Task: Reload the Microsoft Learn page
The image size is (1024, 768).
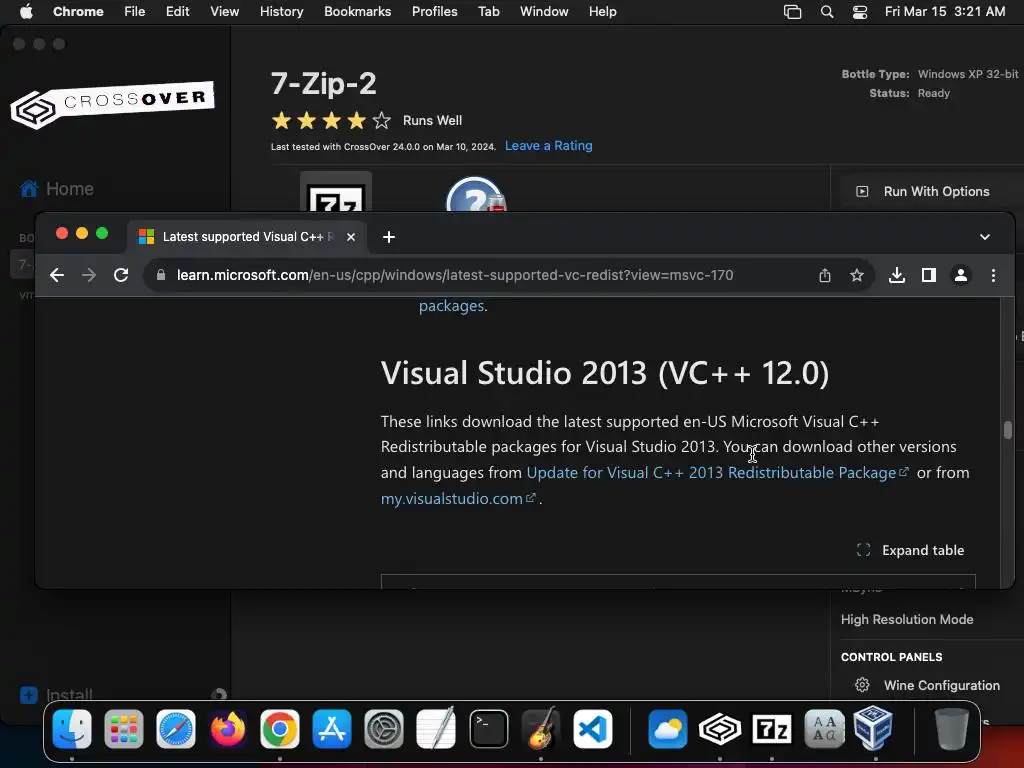Action: [x=121, y=275]
